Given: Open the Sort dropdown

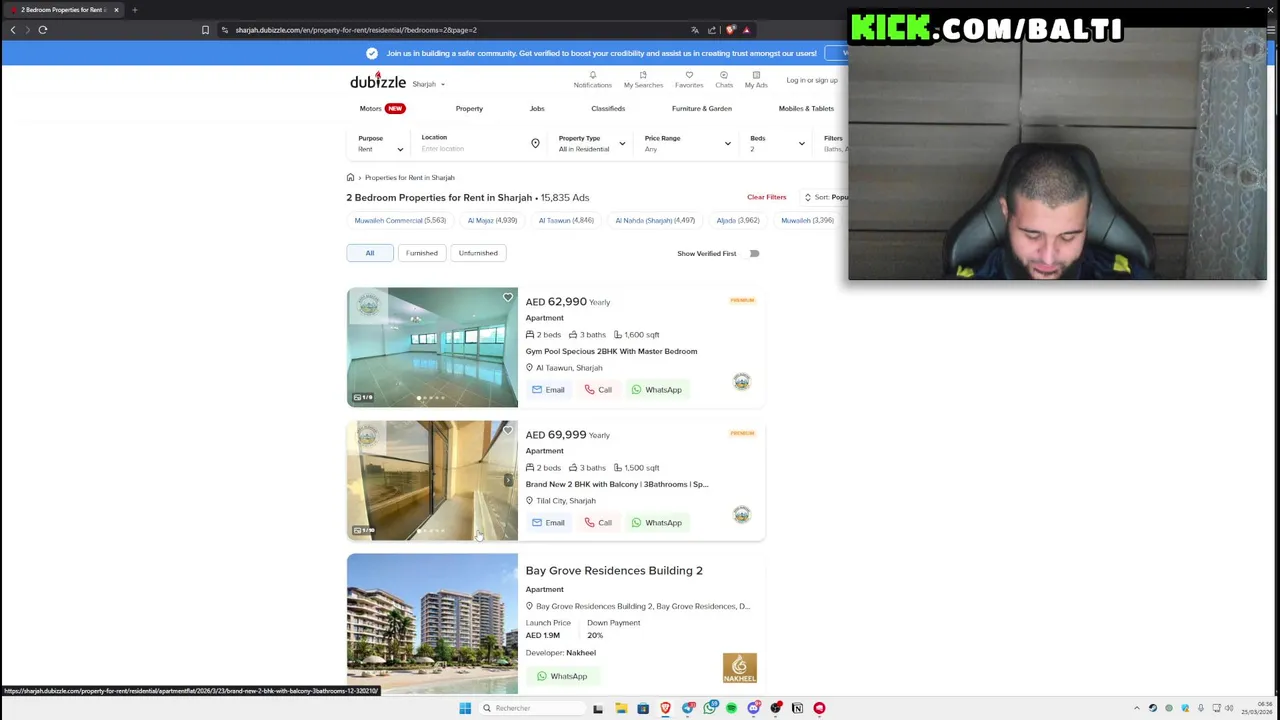Looking at the screenshot, I should (826, 197).
